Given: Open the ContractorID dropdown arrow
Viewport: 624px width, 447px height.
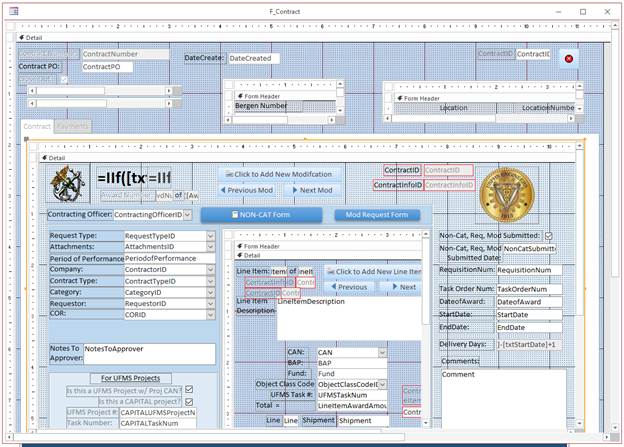Looking at the screenshot, I should click(x=211, y=269).
